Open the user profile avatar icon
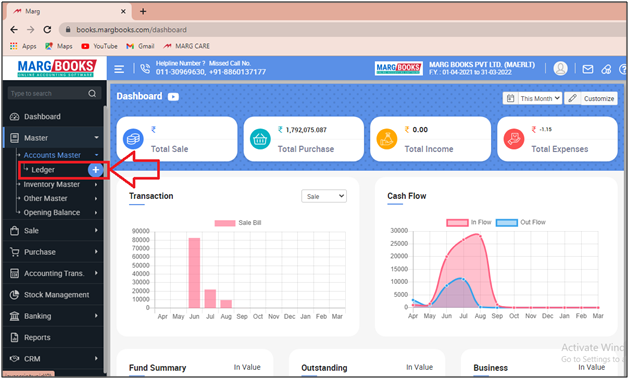The image size is (630, 379). [560, 68]
